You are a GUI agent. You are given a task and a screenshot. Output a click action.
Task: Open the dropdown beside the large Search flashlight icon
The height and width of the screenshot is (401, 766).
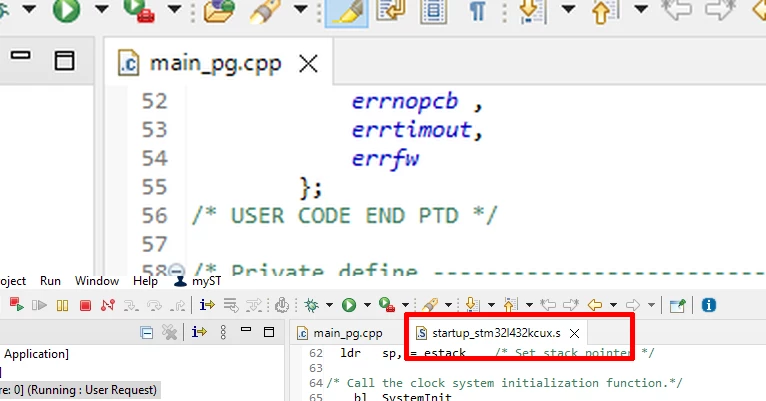(x=300, y=8)
